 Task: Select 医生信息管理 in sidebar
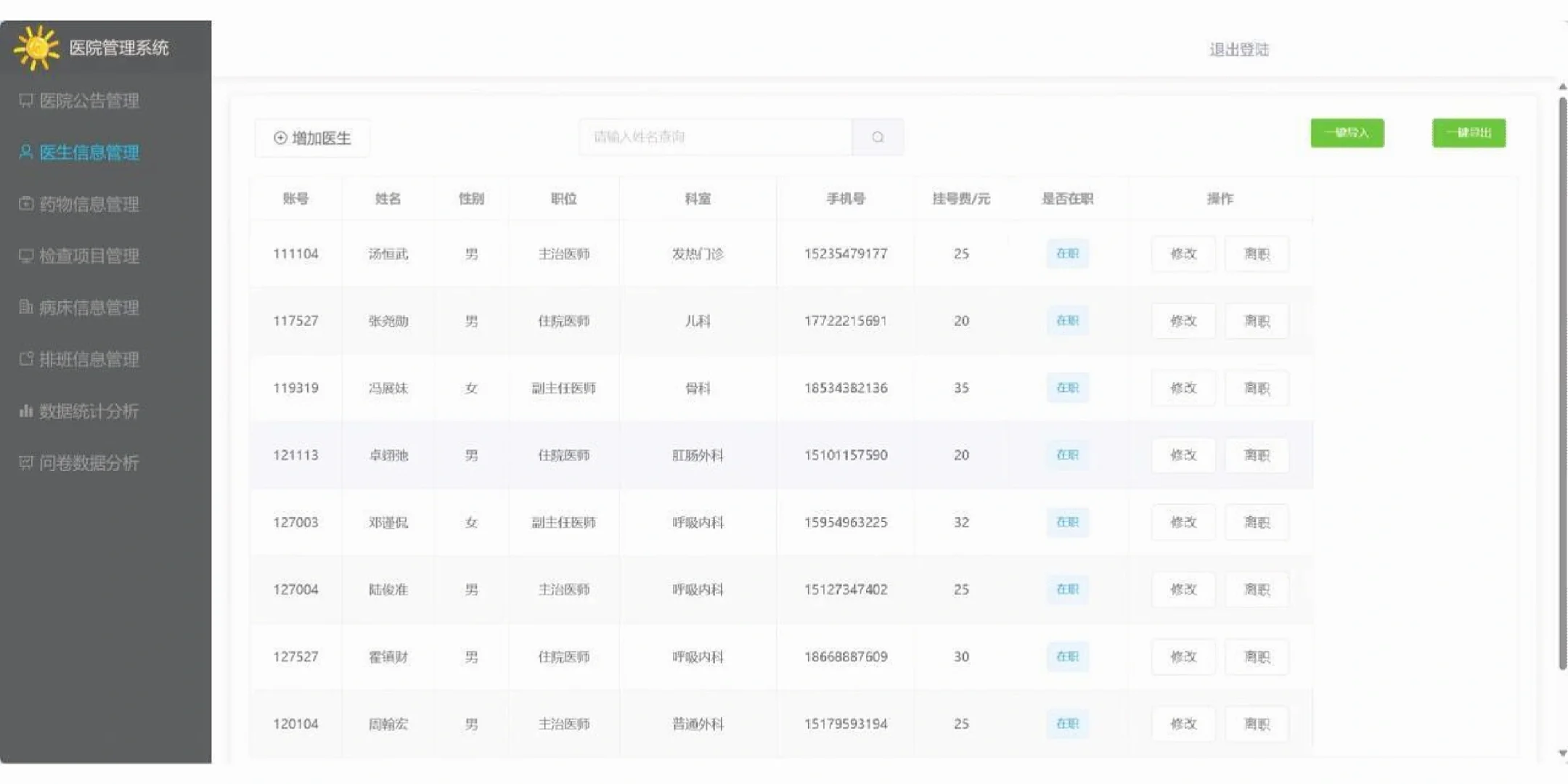pyautogui.click(x=89, y=152)
